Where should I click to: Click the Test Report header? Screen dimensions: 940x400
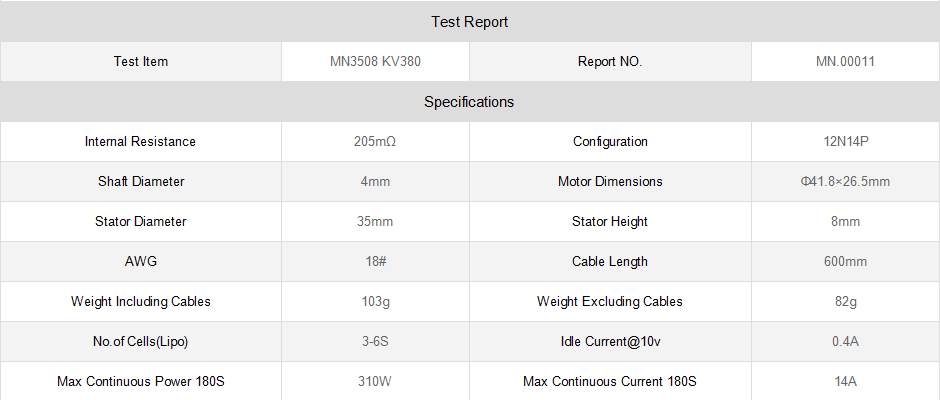(469, 22)
